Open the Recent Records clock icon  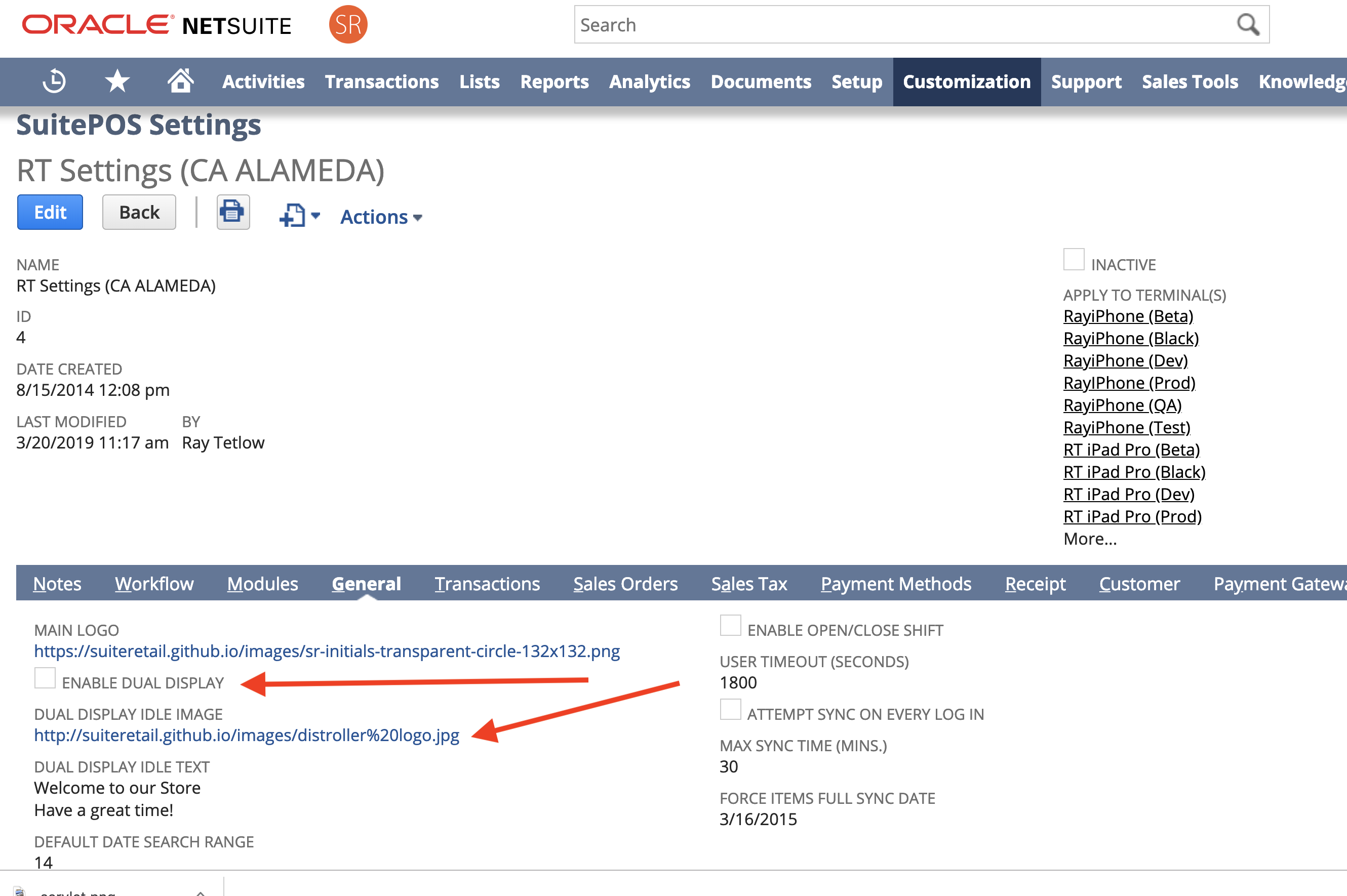54,81
